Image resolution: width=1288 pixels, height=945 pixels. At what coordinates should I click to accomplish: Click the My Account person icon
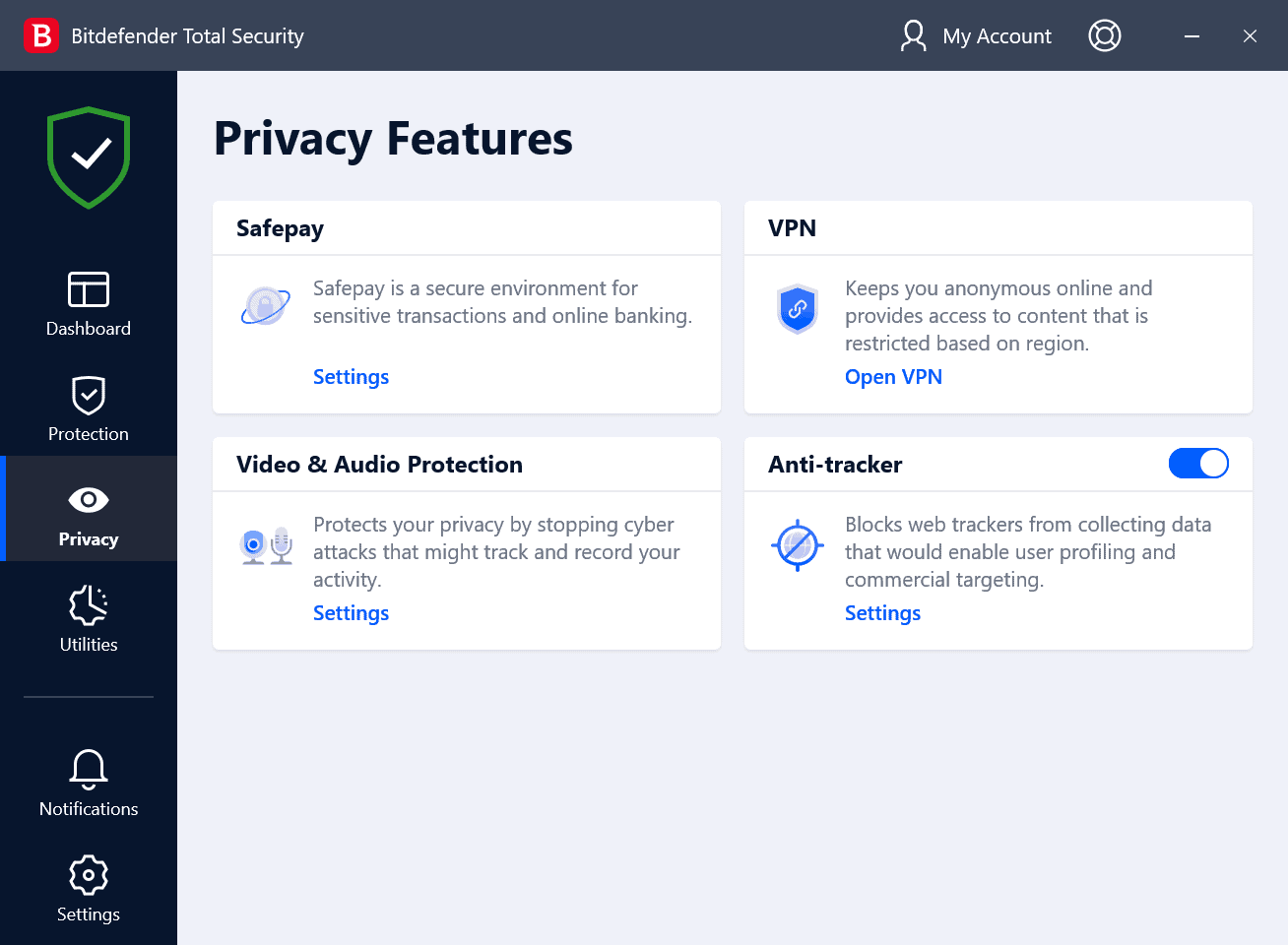[x=913, y=35]
